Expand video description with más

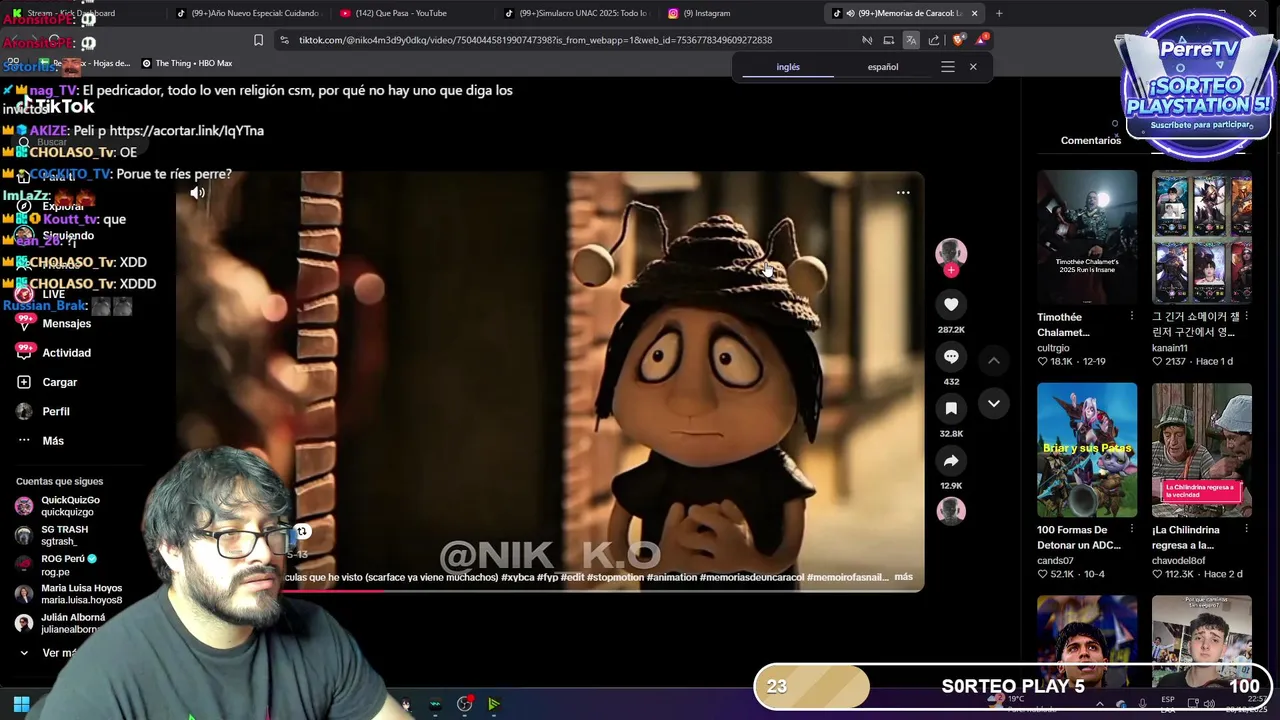[x=903, y=577]
